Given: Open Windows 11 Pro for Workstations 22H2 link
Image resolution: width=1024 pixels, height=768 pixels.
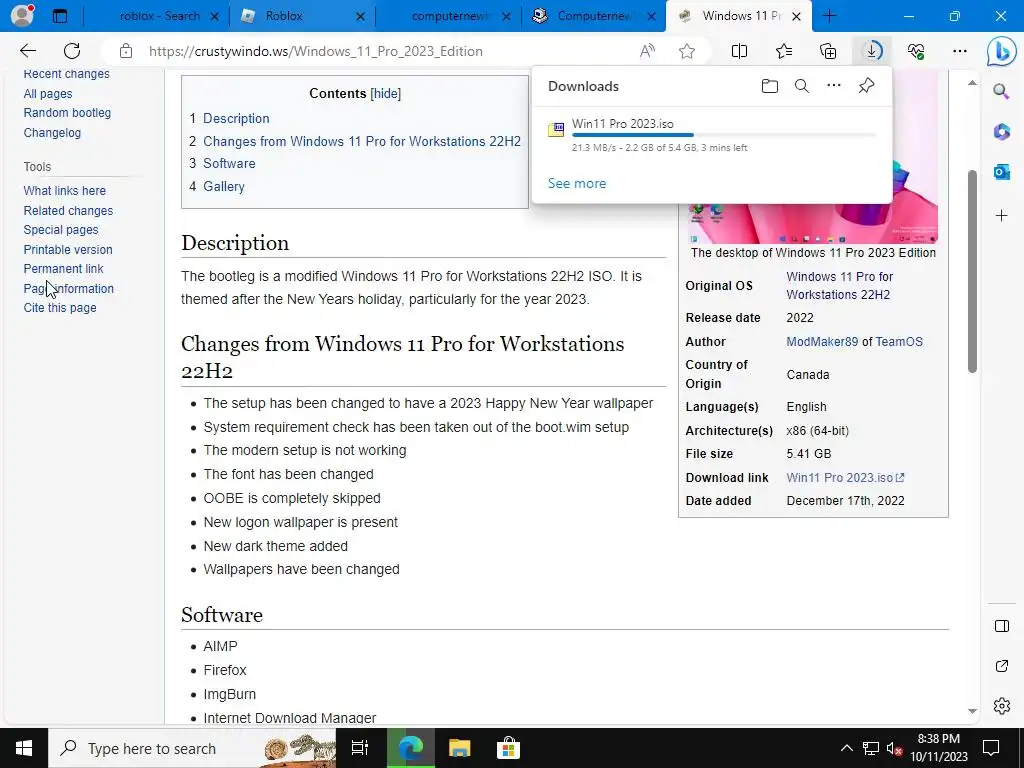Looking at the screenshot, I should (x=839, y=285).
